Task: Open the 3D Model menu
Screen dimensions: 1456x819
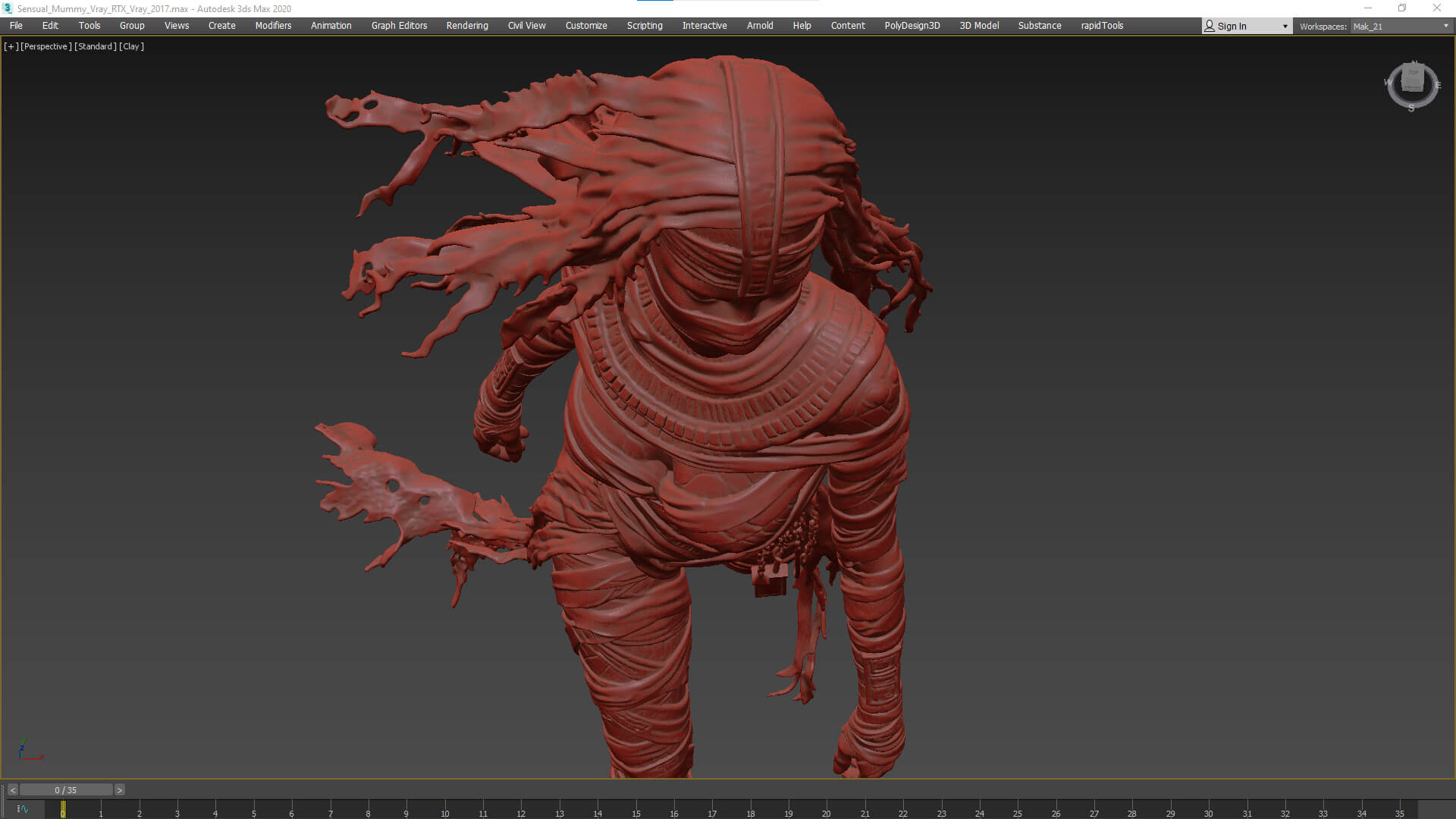Action: tap(979, 26)
